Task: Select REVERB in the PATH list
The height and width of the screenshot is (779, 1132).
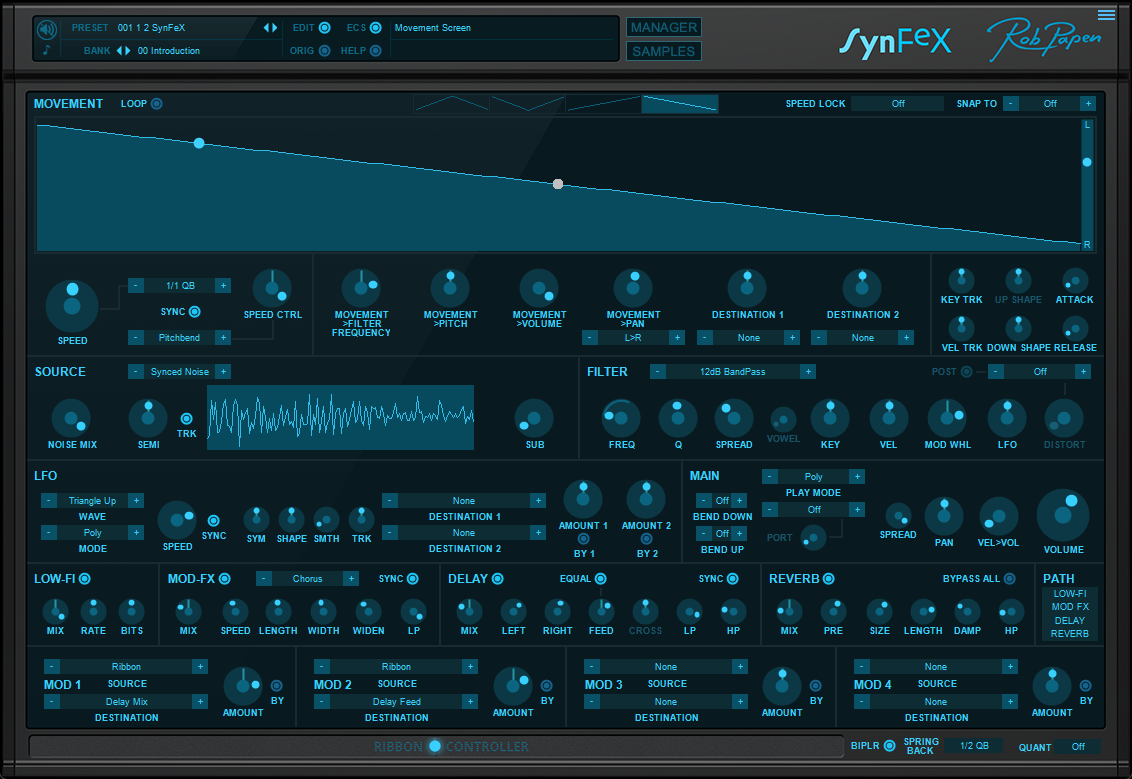Action: tap(1069, 634)
